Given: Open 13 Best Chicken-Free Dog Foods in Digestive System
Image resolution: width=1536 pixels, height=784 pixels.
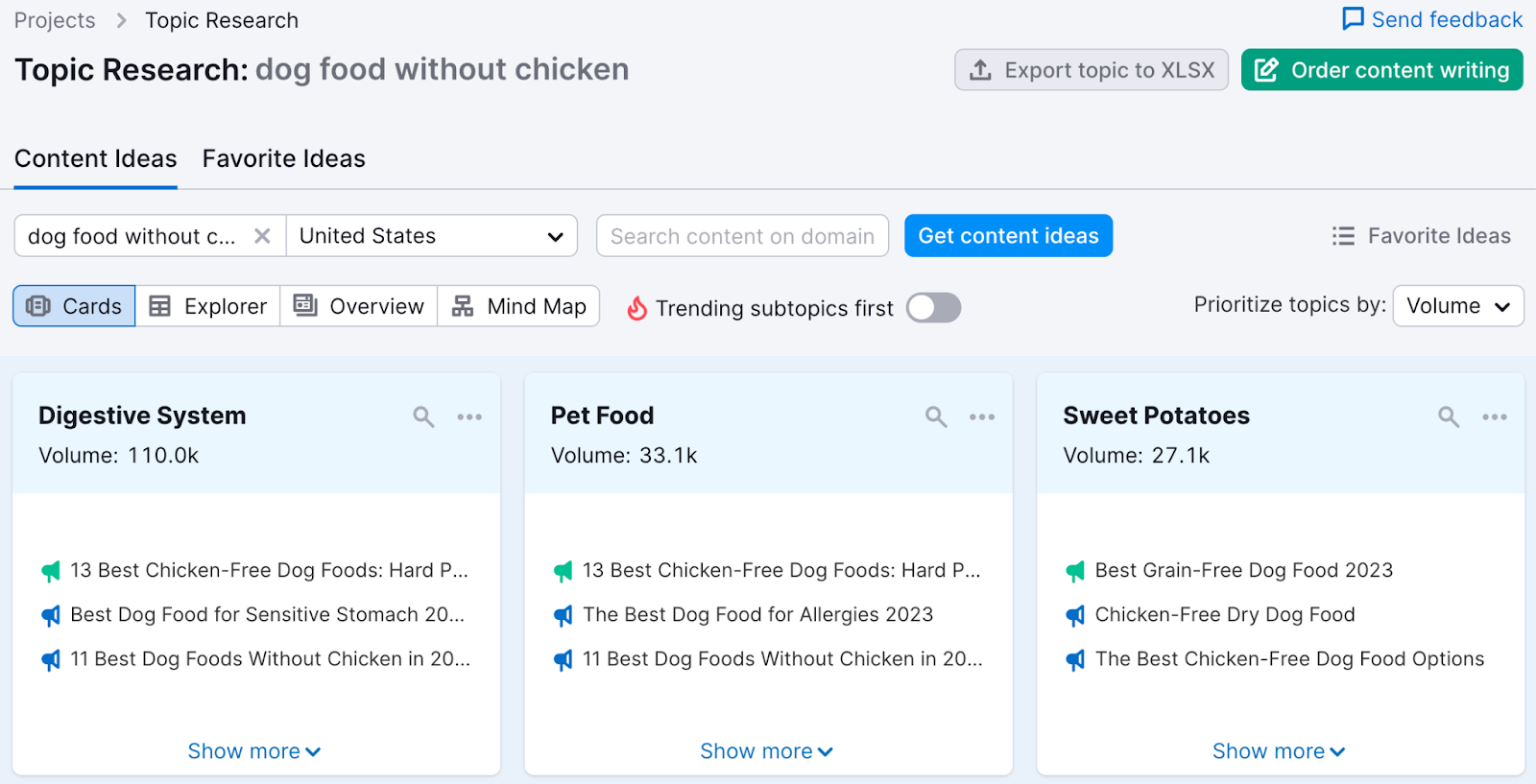Looking at the screenshot, I should (x=269, y=571).
